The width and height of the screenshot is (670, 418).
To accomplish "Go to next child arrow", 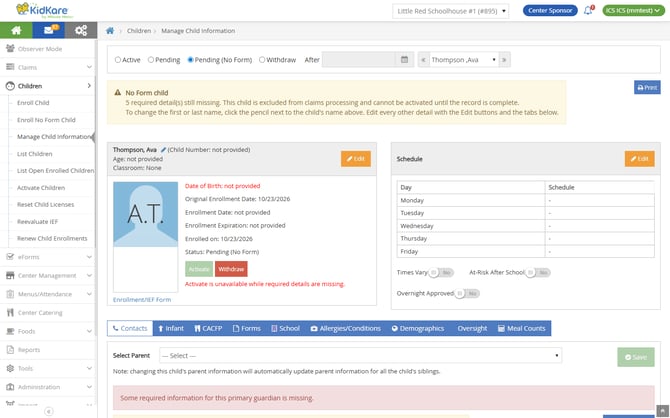I will pos(504,60).
